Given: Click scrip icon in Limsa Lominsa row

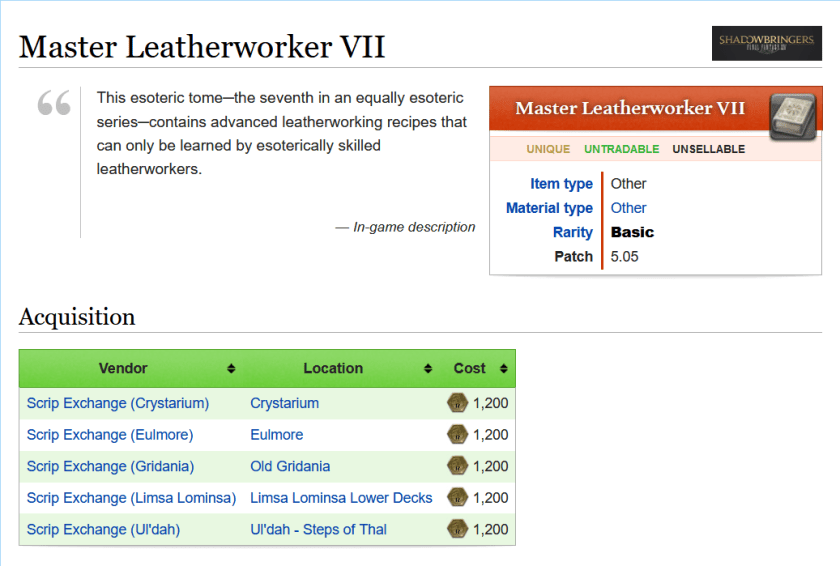Looking at the screenshot, I should point(458,498).
